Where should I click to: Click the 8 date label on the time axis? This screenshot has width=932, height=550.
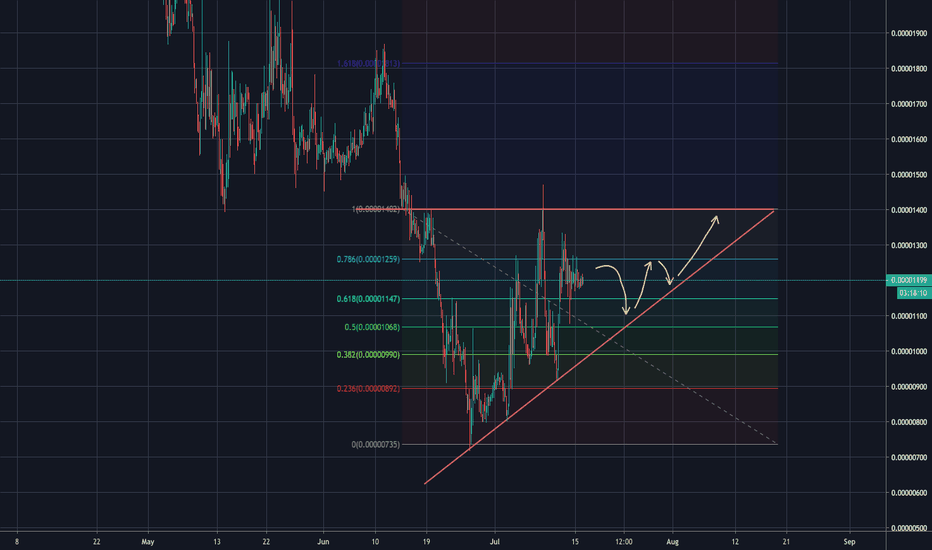click(x=17, y=542)
